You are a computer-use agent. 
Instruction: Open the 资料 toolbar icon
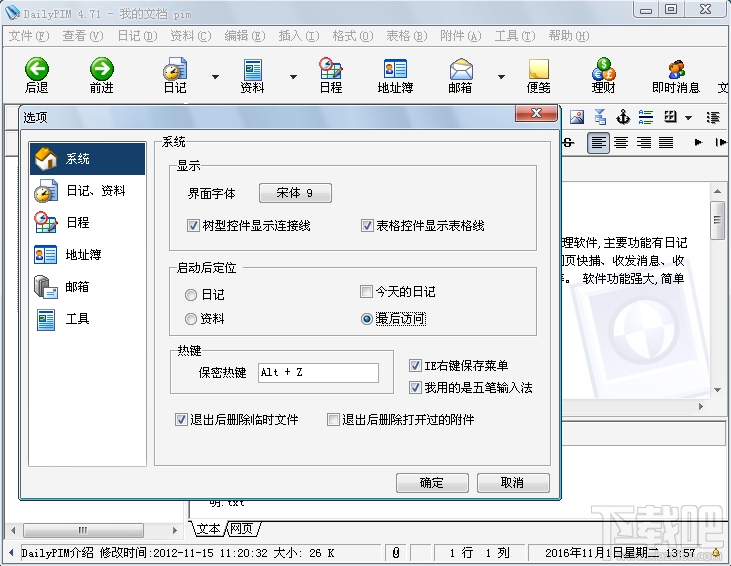point(252,69)
